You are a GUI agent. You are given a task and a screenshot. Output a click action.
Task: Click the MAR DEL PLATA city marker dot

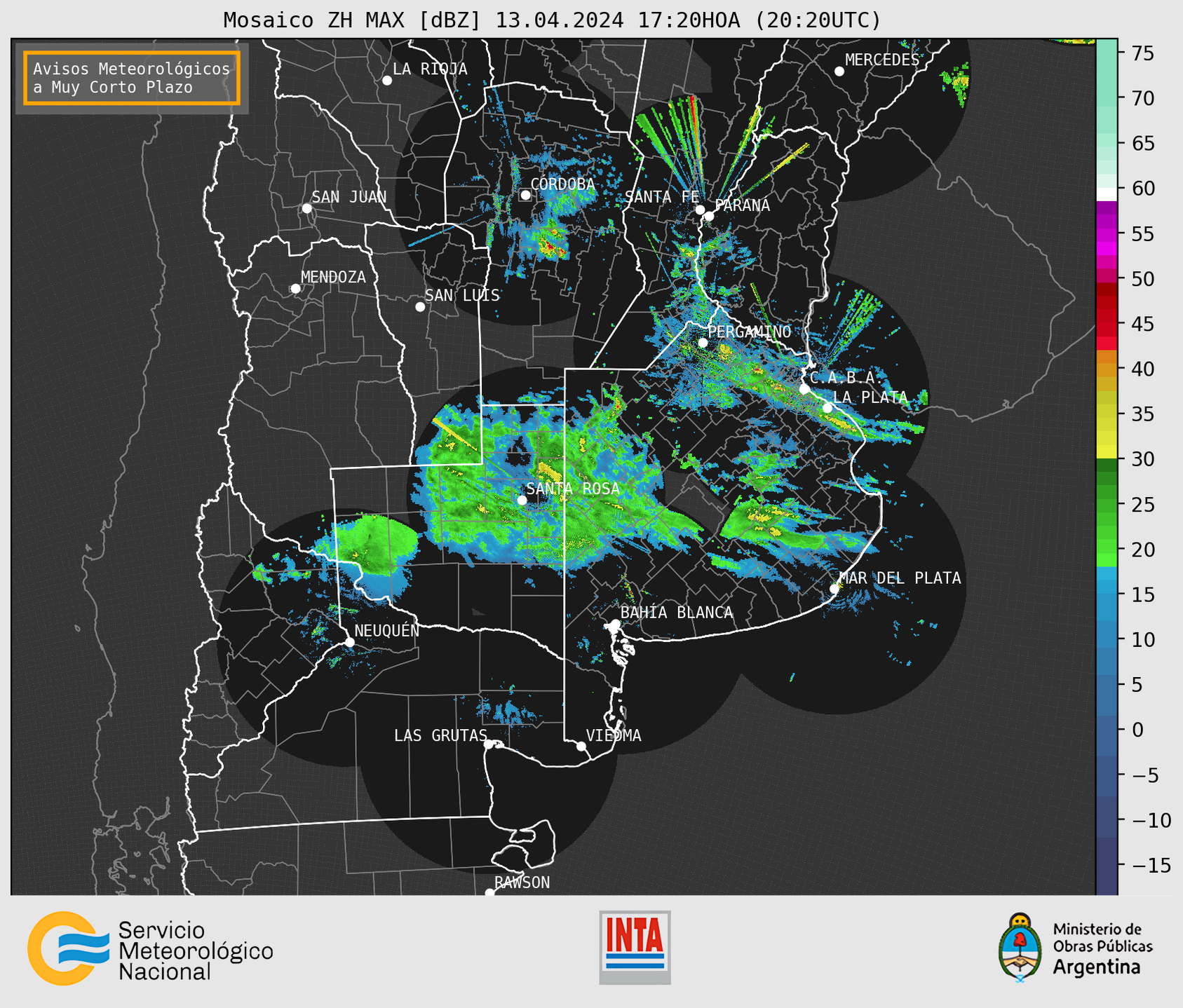click(x=834, y=589)
